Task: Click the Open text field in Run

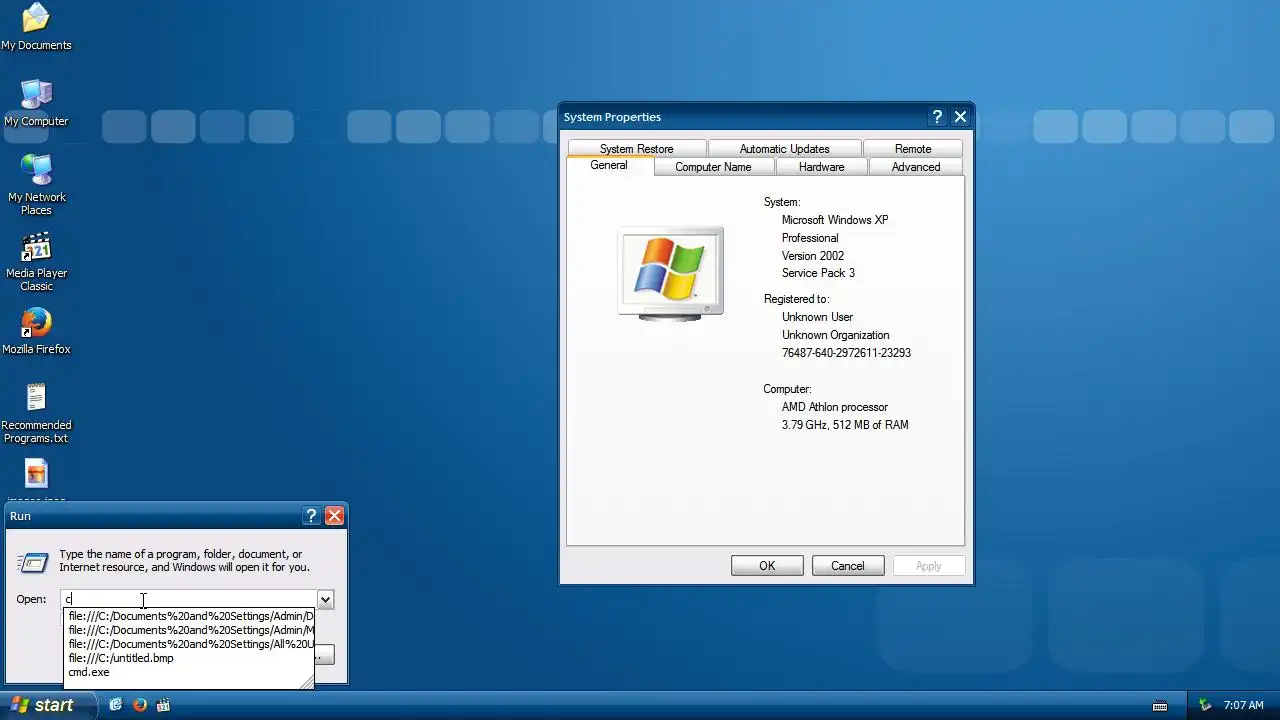Action: [190, 600]
